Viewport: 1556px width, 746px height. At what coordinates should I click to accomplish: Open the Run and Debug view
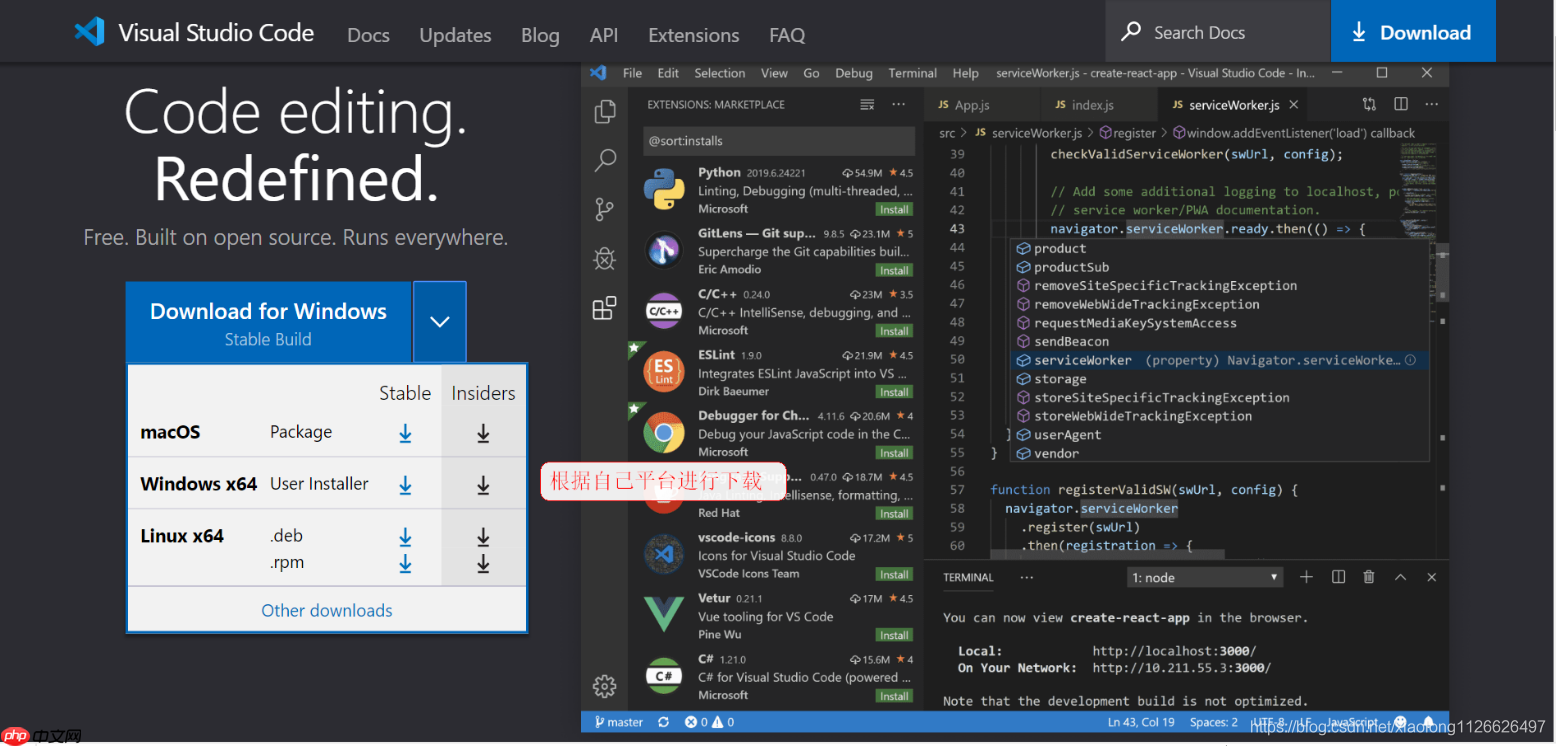(x=604, y=258)
